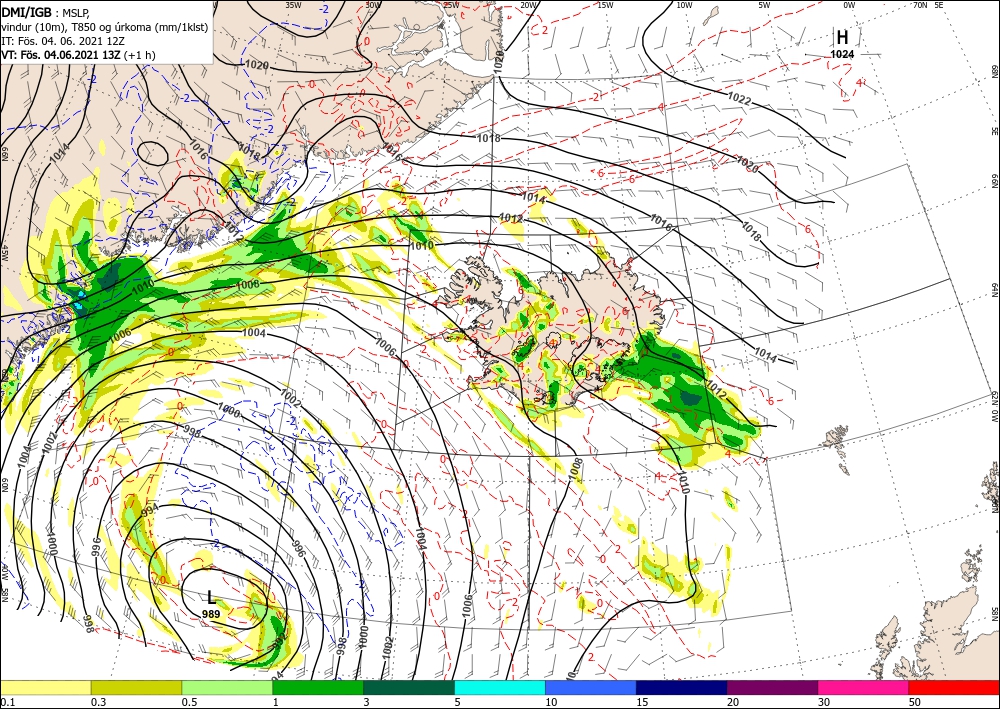1000x709 pixels.
Task: Click the pink 30–50 legend color segment
Action: tap(864, 688)
